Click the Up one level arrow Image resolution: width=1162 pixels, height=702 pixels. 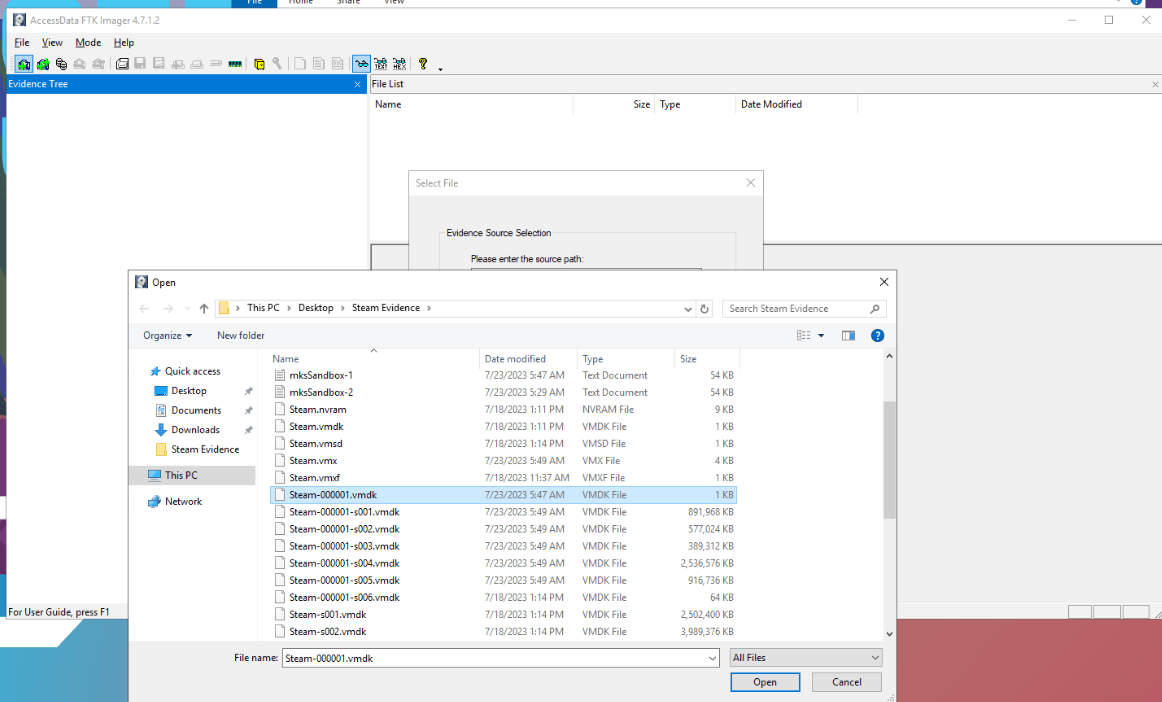(x=204, y=308)
